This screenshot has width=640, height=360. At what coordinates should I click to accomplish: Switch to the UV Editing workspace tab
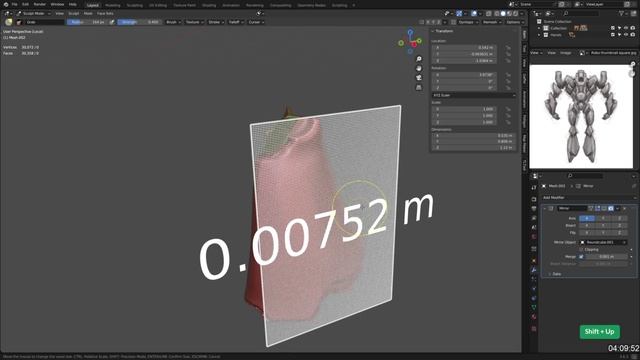pyautogui.click(x=158, y=5)
